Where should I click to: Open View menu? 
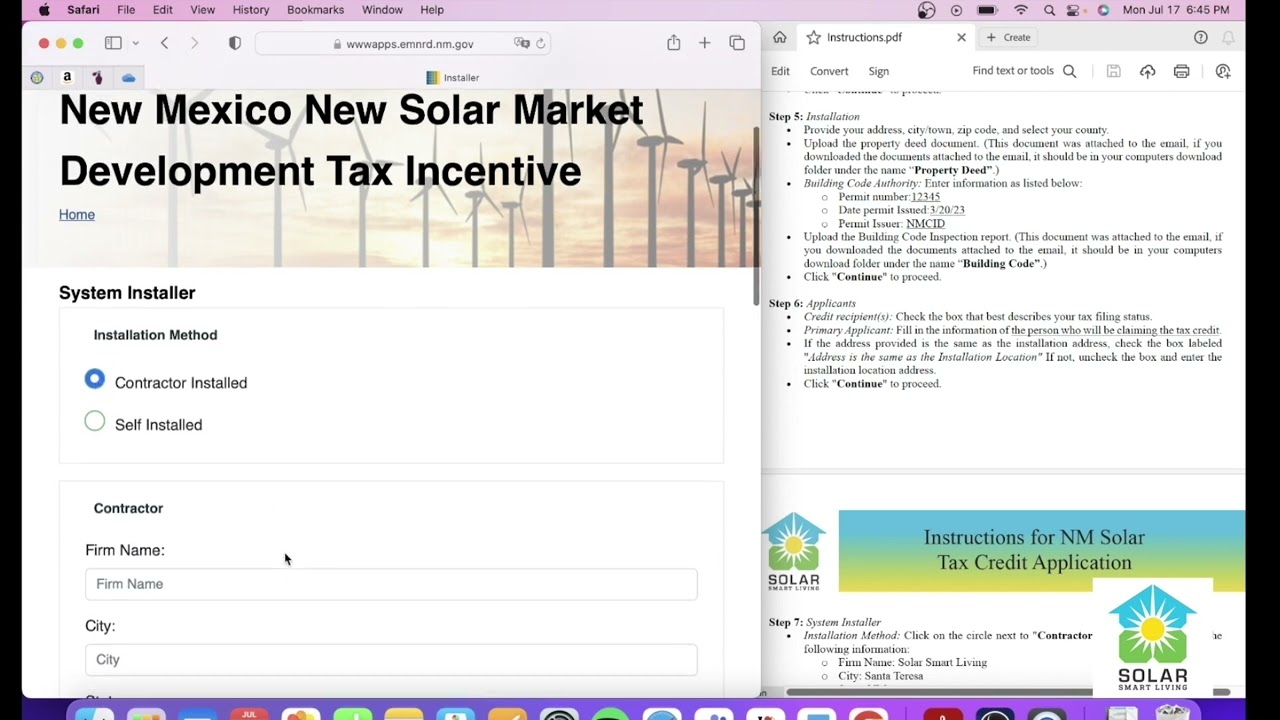tap(202, 10)
